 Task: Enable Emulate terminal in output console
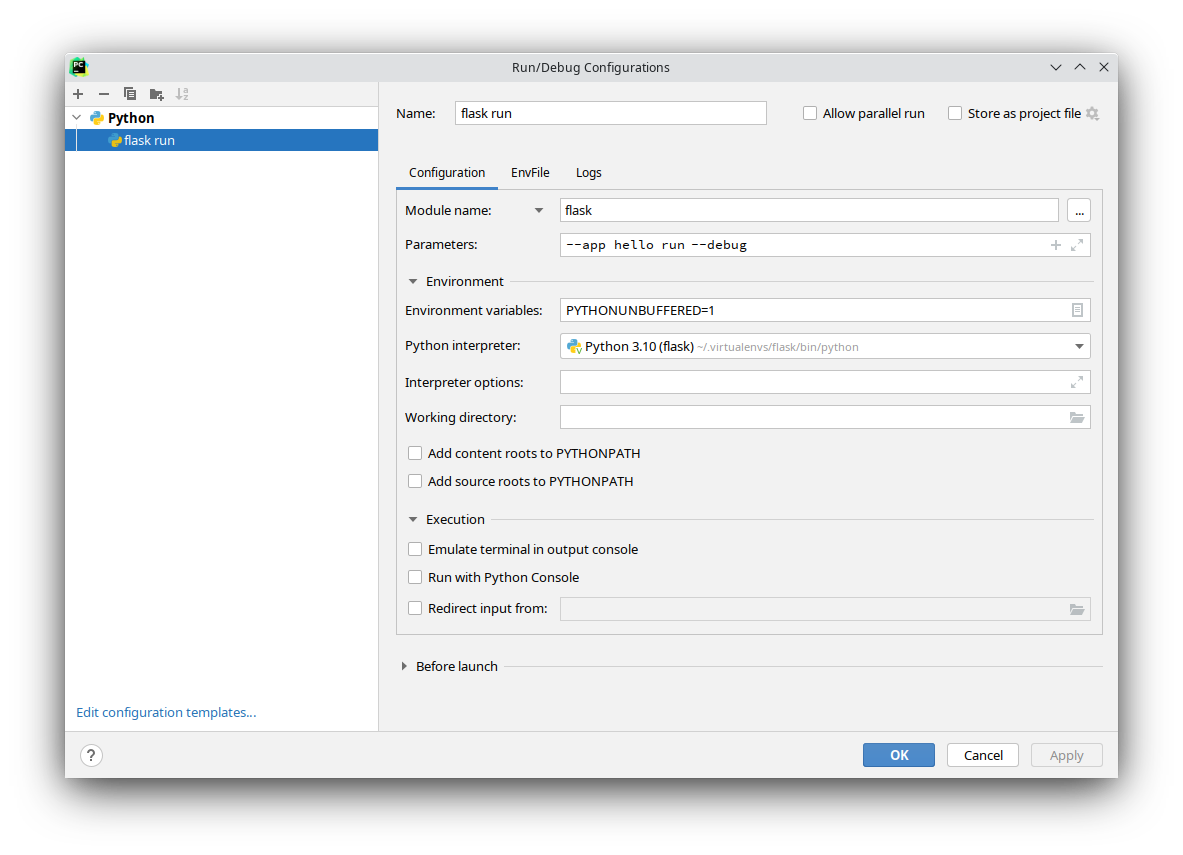(x=415, y=549)
